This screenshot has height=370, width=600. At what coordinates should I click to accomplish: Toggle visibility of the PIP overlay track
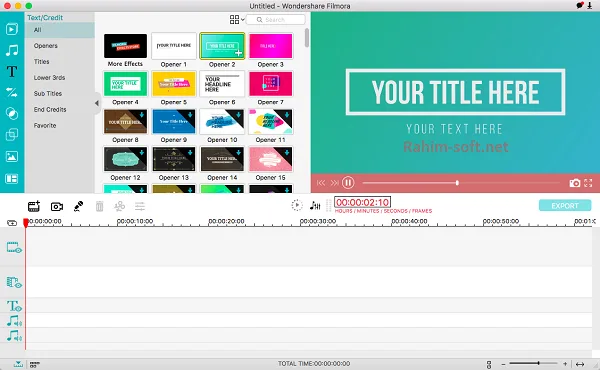coord(14,283)
